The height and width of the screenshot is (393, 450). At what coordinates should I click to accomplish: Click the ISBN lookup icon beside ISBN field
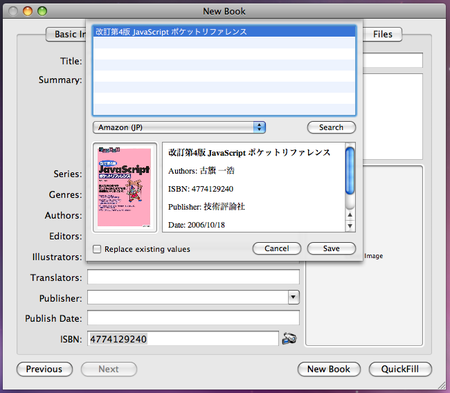(289, 338)
